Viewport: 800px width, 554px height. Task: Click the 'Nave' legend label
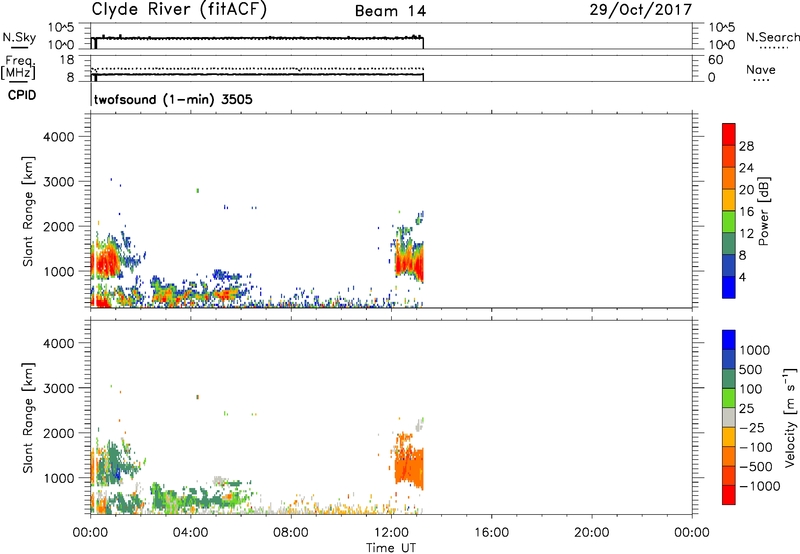click(x=761, y=69)
